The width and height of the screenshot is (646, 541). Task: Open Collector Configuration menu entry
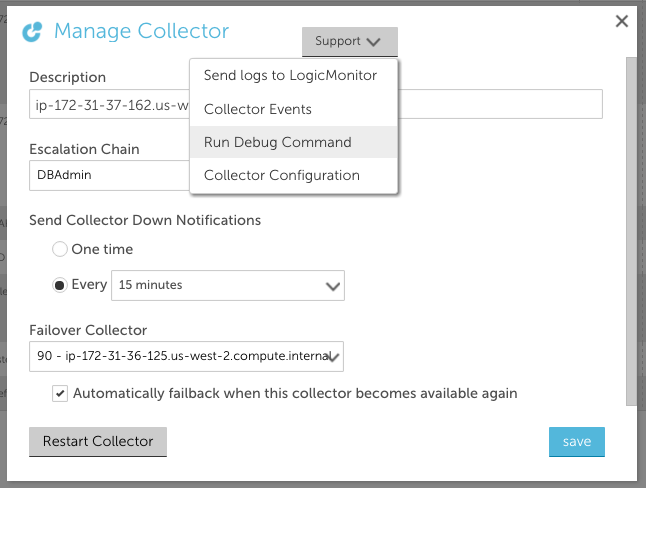tap(282, 175)
